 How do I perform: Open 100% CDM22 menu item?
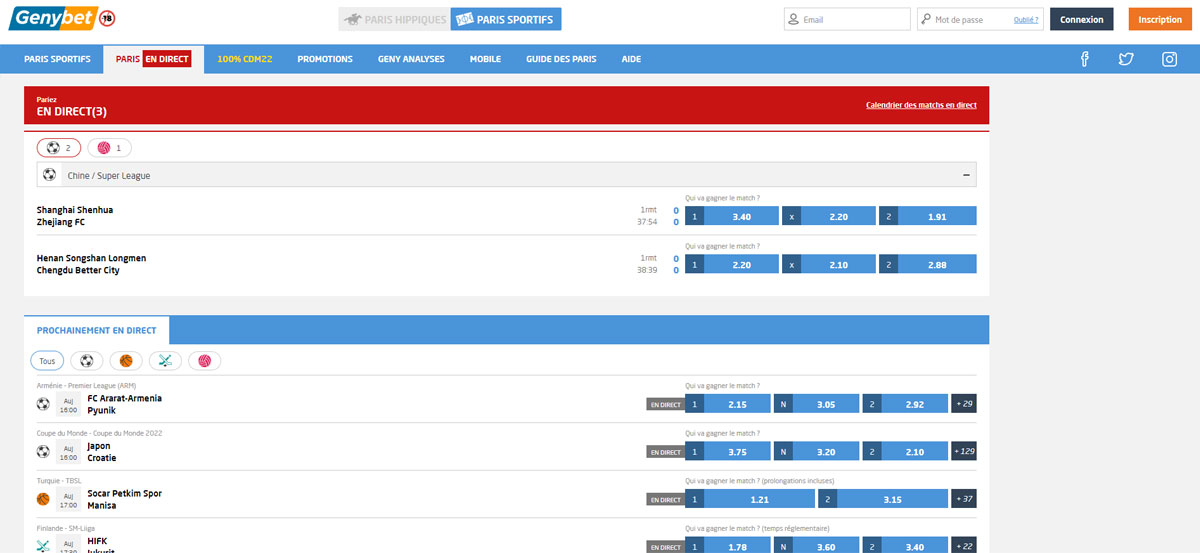coord(245,59)
